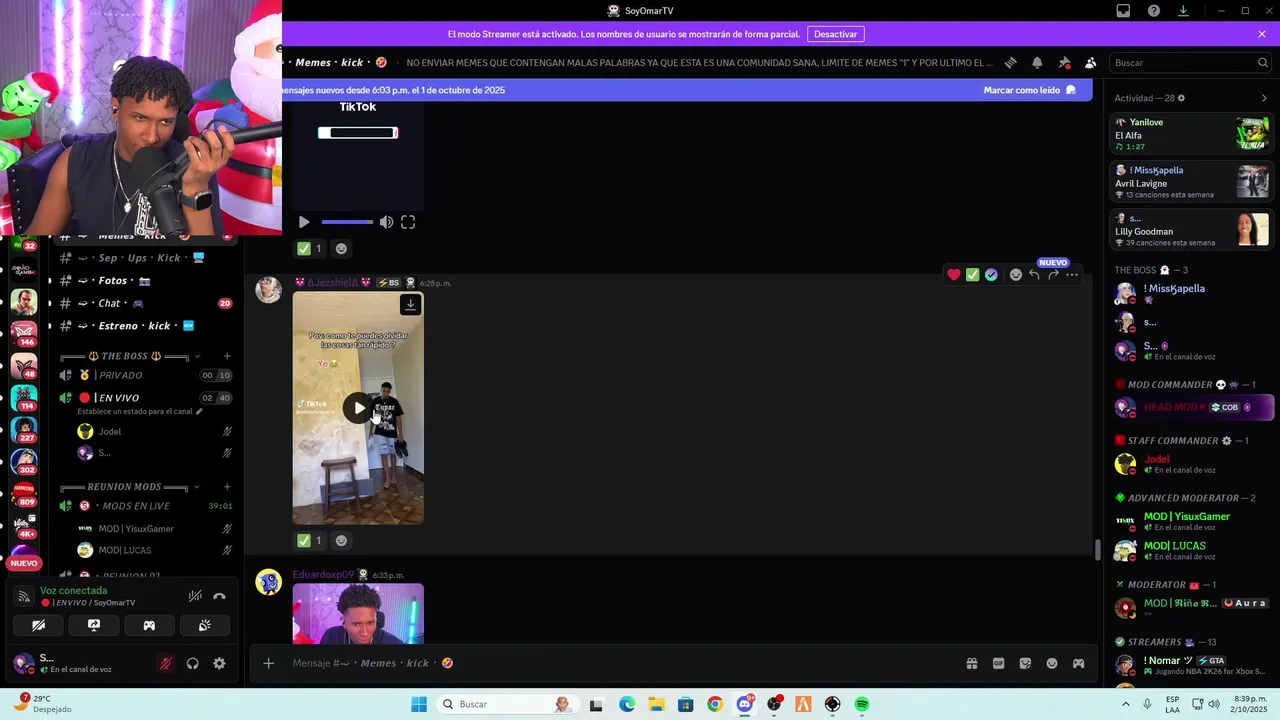Turn on camera in voice panel
1280x720 pixels.
[39, 625]
